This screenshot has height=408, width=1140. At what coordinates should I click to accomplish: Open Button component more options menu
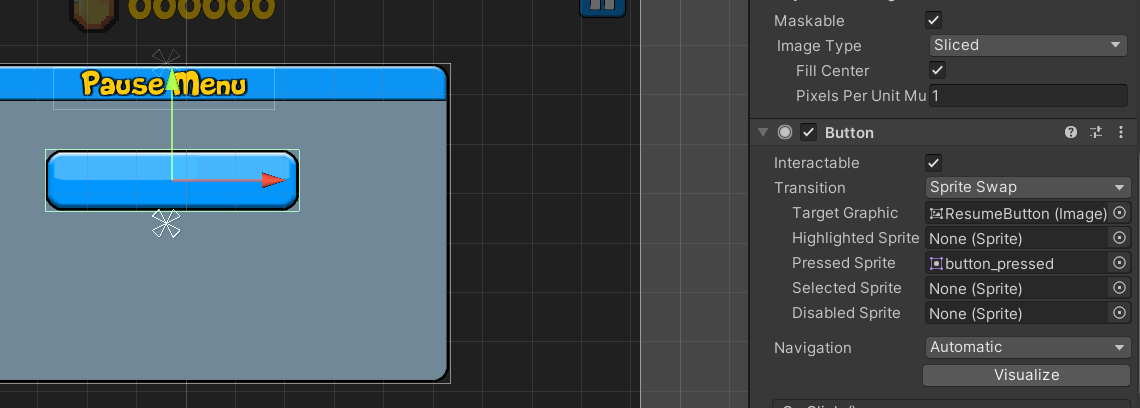pos(1121,132)
